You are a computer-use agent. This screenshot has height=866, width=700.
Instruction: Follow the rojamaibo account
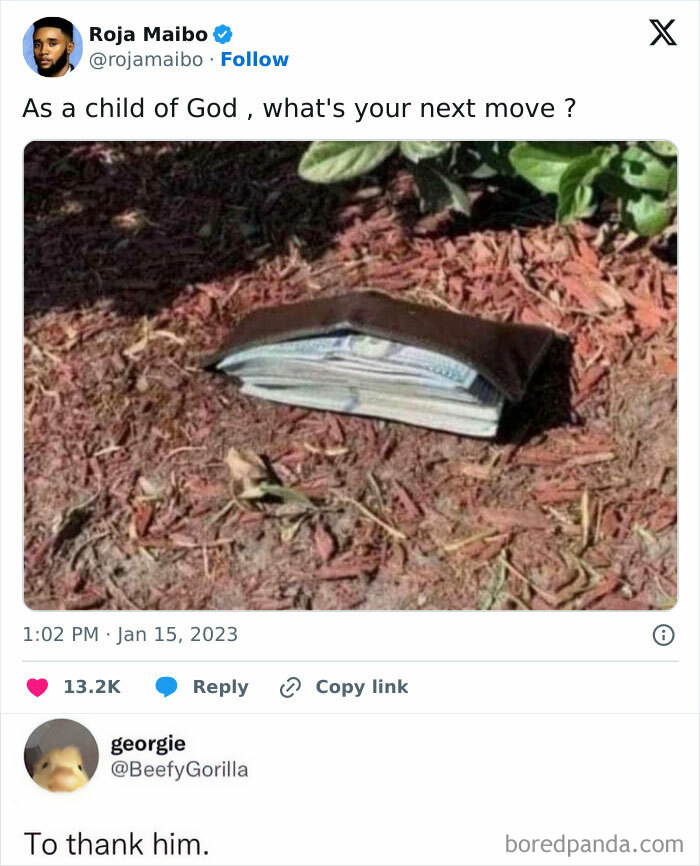[x=254, y=60]
